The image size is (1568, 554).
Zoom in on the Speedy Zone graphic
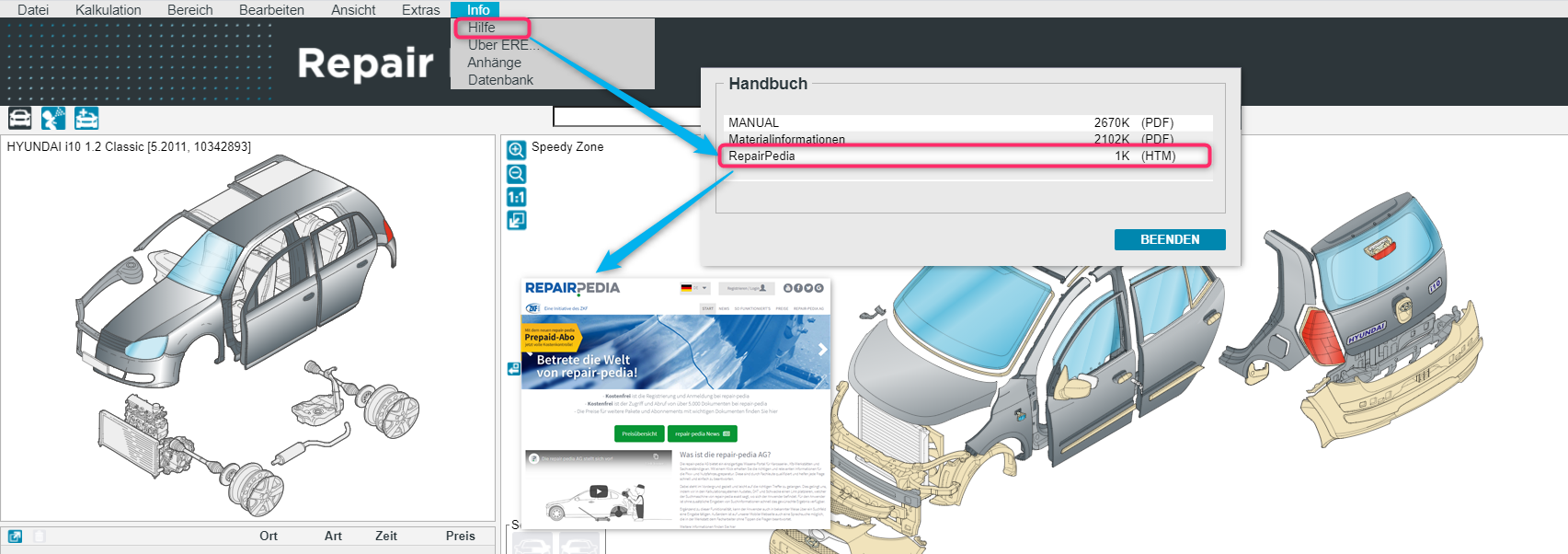point(517,150)
